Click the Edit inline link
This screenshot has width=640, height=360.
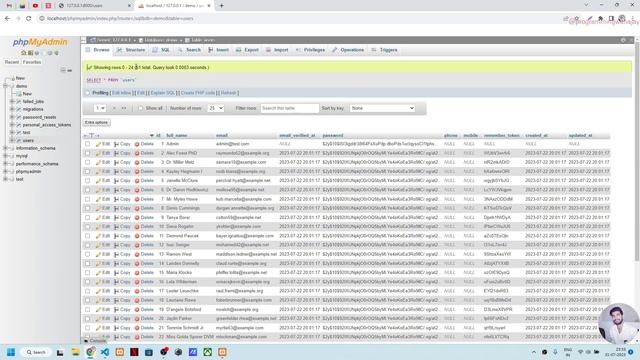pos(121,93)
